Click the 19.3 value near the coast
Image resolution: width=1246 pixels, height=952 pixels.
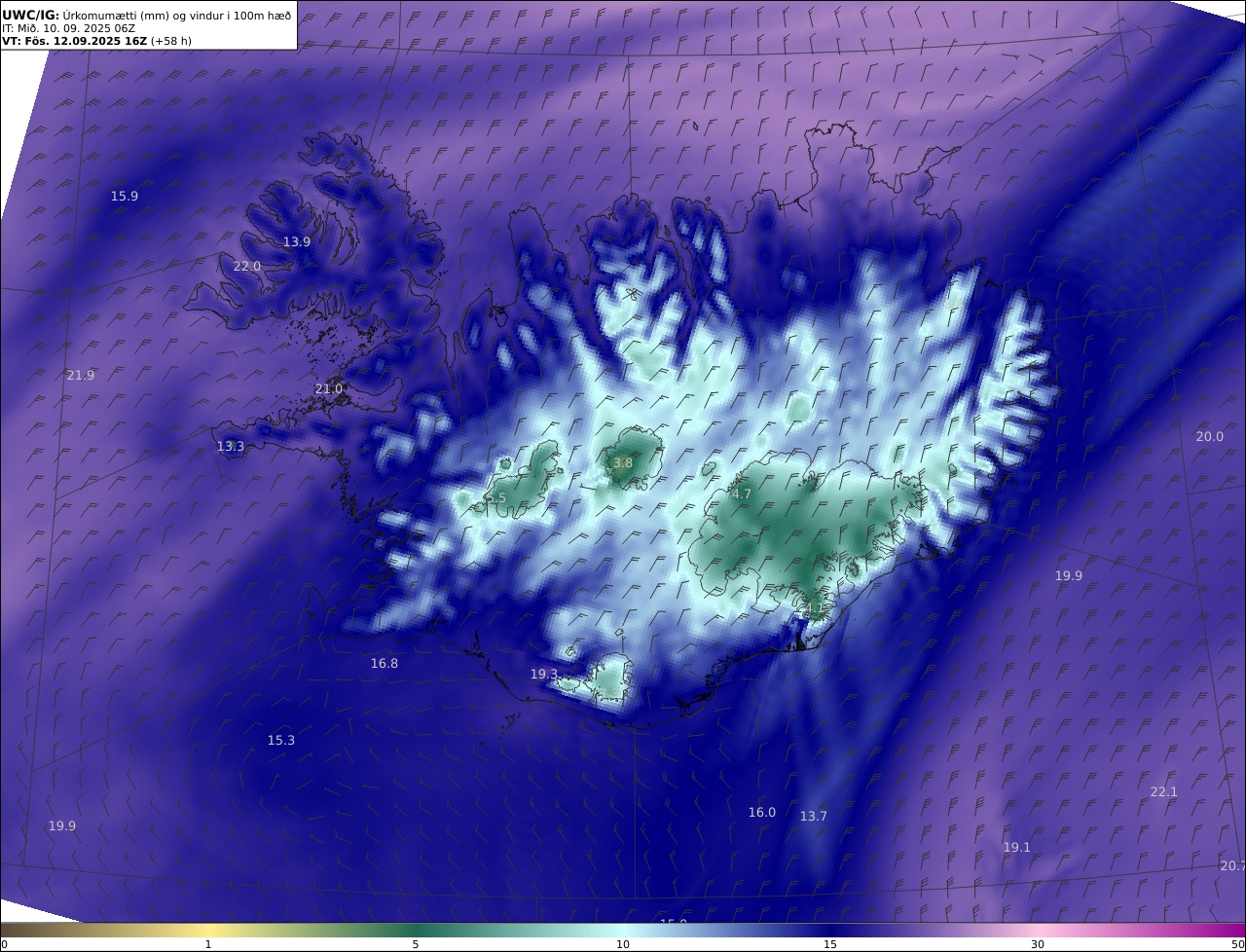[x=543, y=674]
